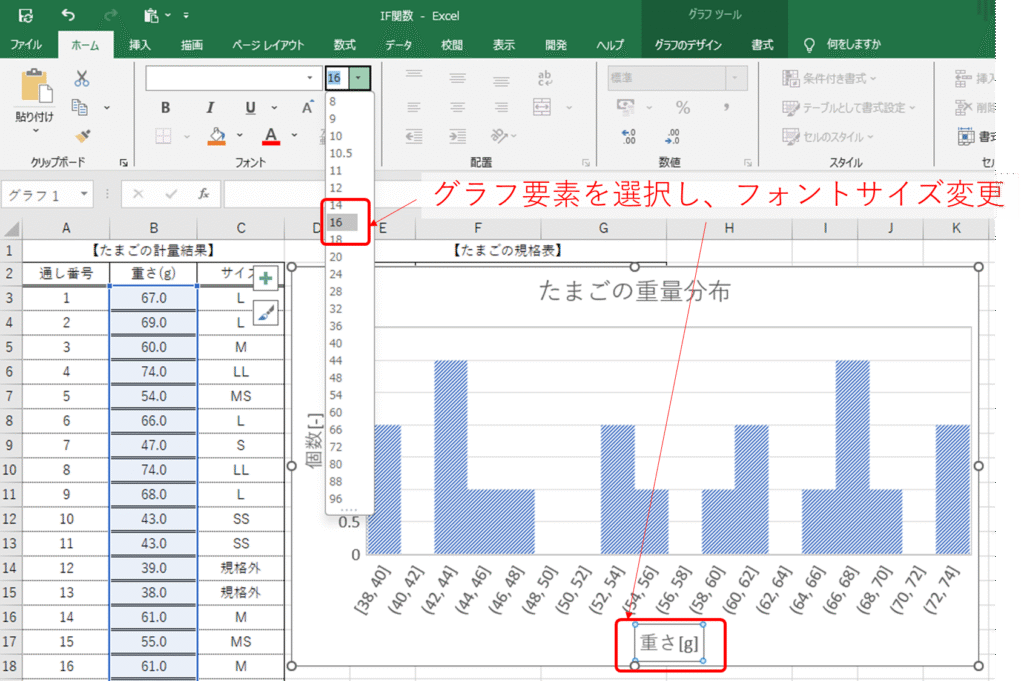This screenshot has height=681, width=1024.
Task: Click the Cut scissors icon
Action: 82,78
